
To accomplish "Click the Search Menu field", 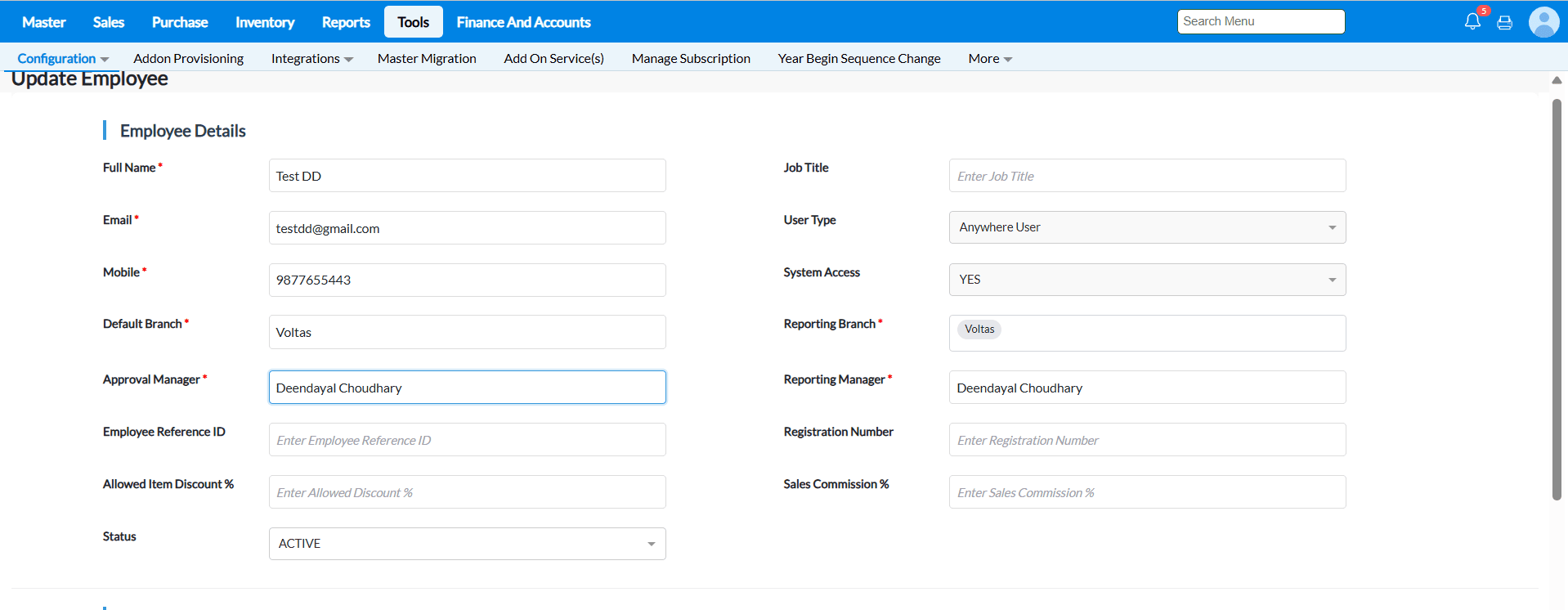I will 1261,21.
